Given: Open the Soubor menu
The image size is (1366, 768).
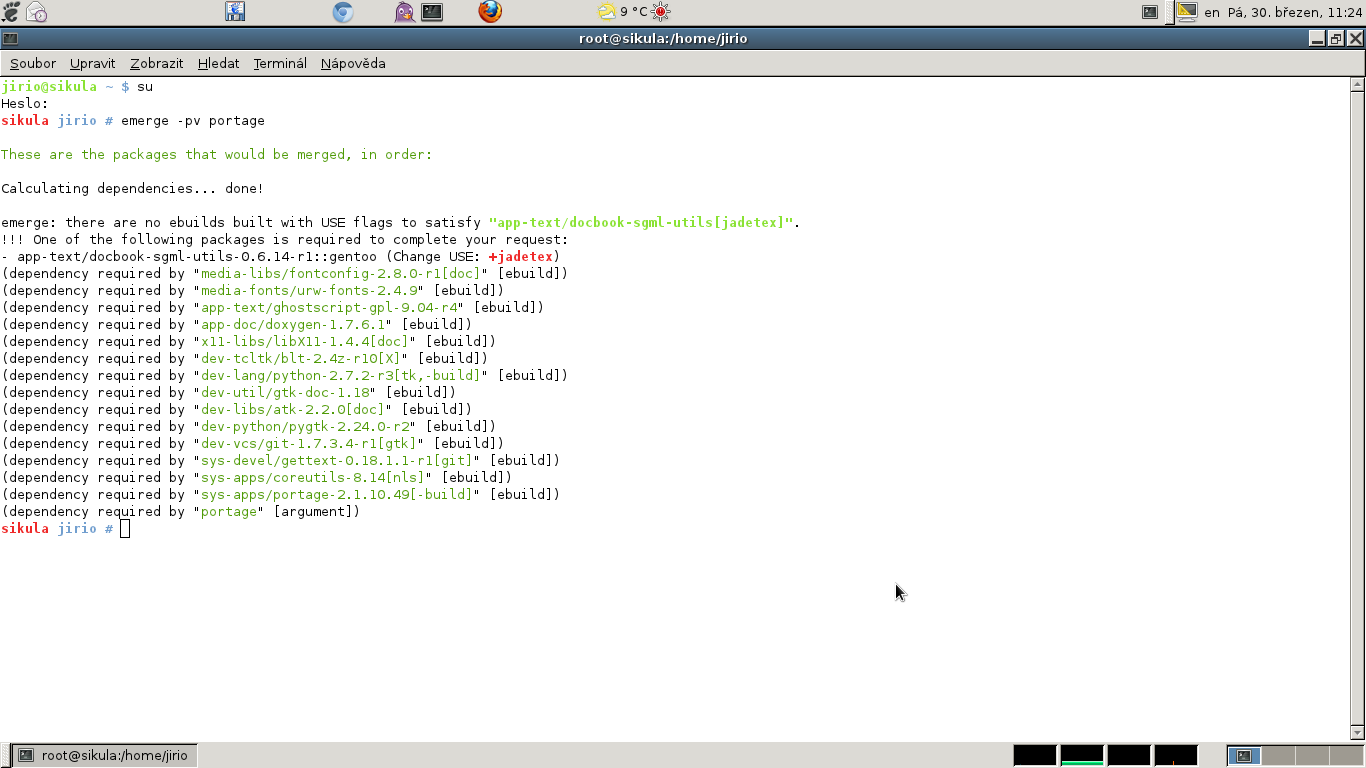Looking at the screenshot, I should tap(33, 63).
